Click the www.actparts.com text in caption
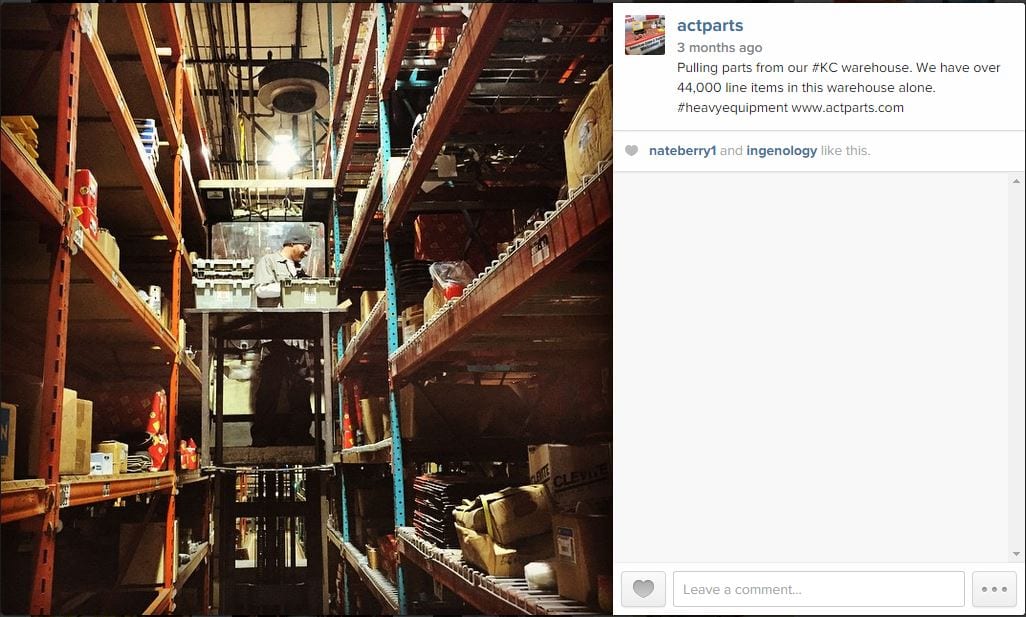 (847, 108)
